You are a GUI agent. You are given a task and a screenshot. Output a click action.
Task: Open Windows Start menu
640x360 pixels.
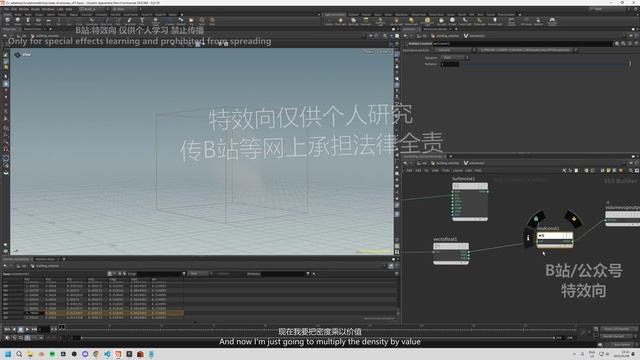click(x=8, y=354)
